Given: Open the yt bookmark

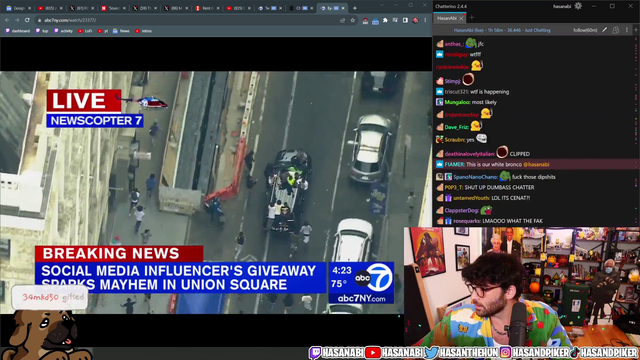Looking at the screenshot, I should tap(103, 31).
